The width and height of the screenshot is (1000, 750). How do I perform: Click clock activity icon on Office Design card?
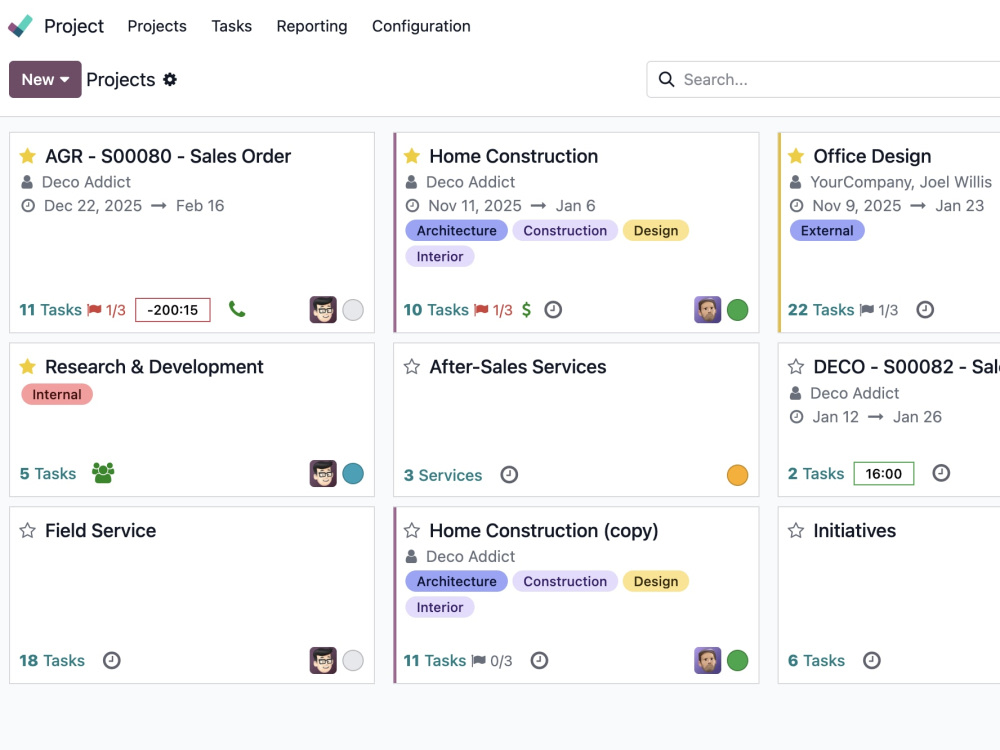[x=925, y=310]
